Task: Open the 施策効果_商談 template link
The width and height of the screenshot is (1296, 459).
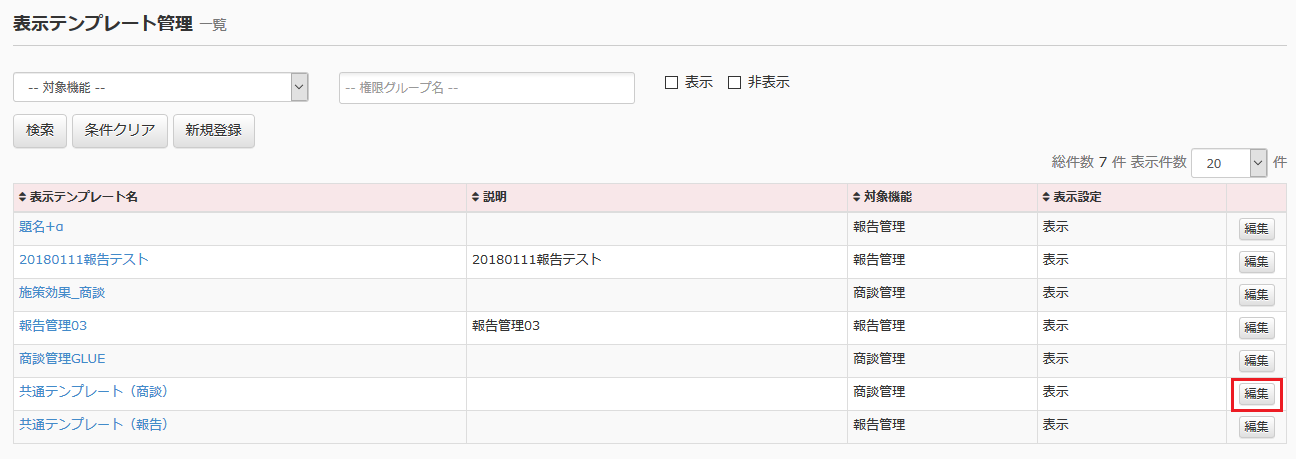Action: click(x=62, y=293)
